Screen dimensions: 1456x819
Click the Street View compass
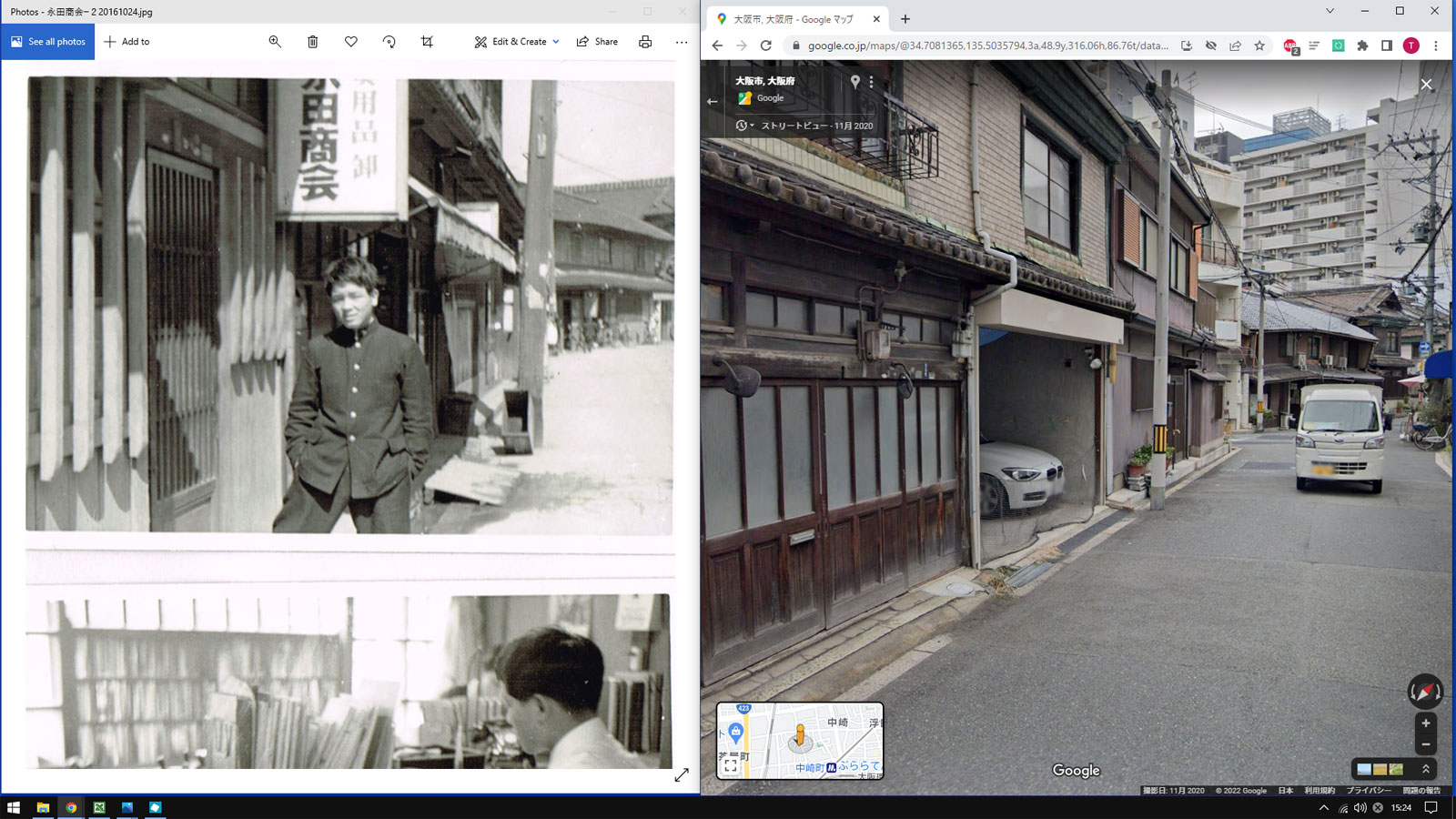(x=1425, y=692)
